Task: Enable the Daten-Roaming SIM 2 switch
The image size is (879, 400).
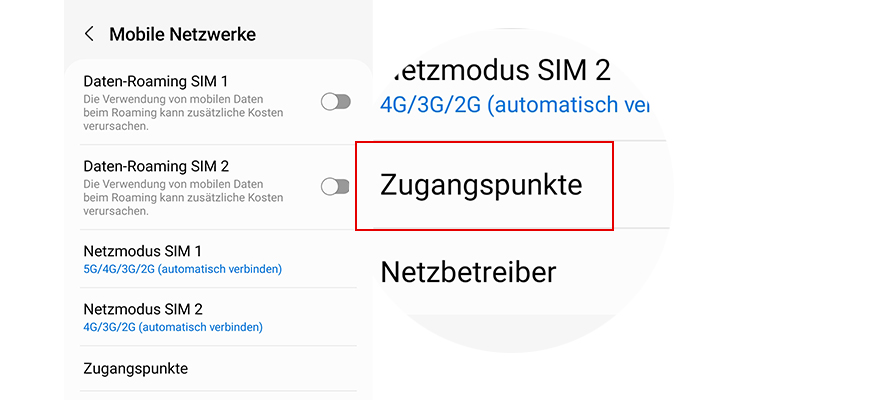Action: 335,186
